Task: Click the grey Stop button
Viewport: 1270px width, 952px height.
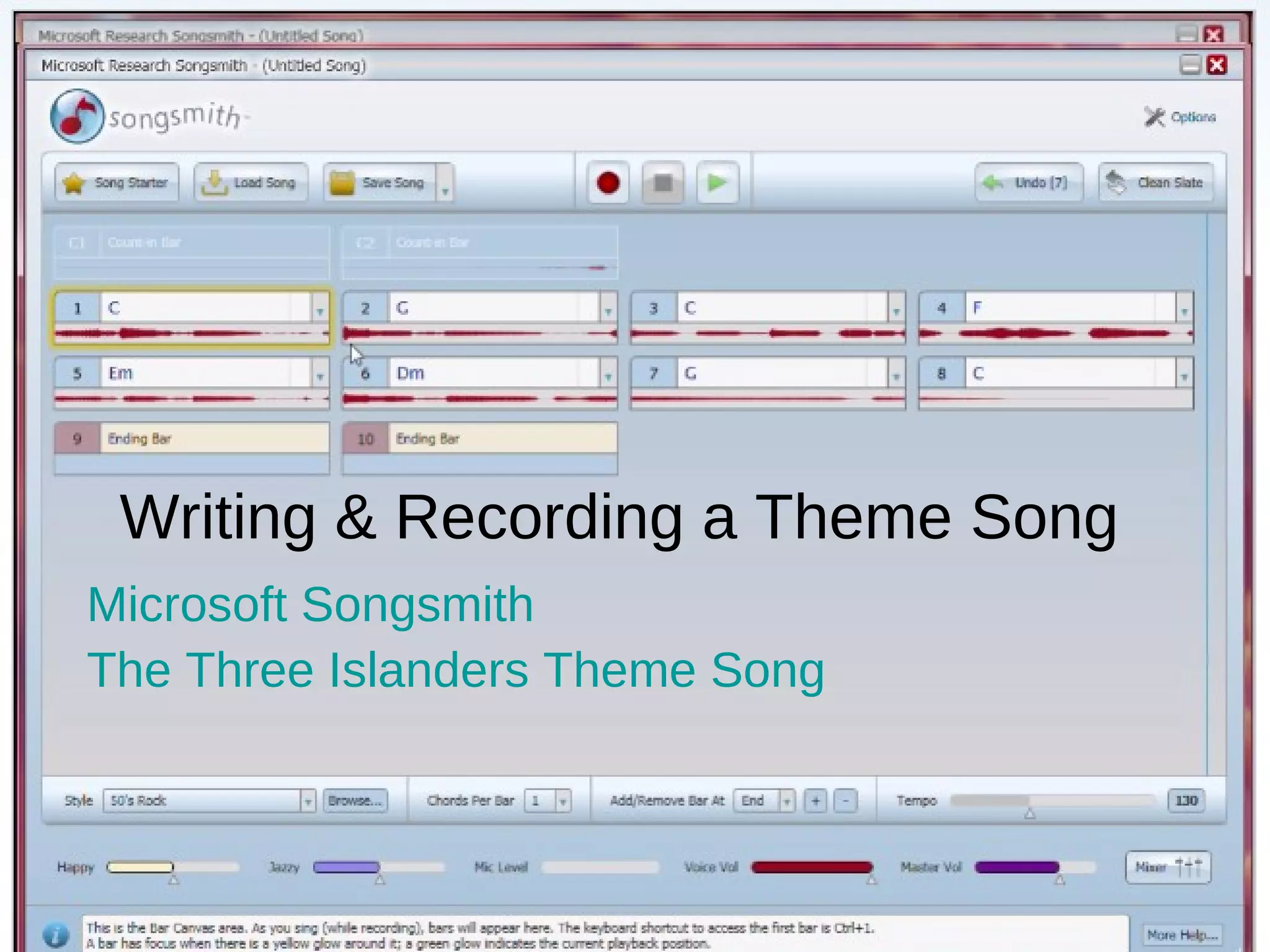Action: [x=663, y=183]
